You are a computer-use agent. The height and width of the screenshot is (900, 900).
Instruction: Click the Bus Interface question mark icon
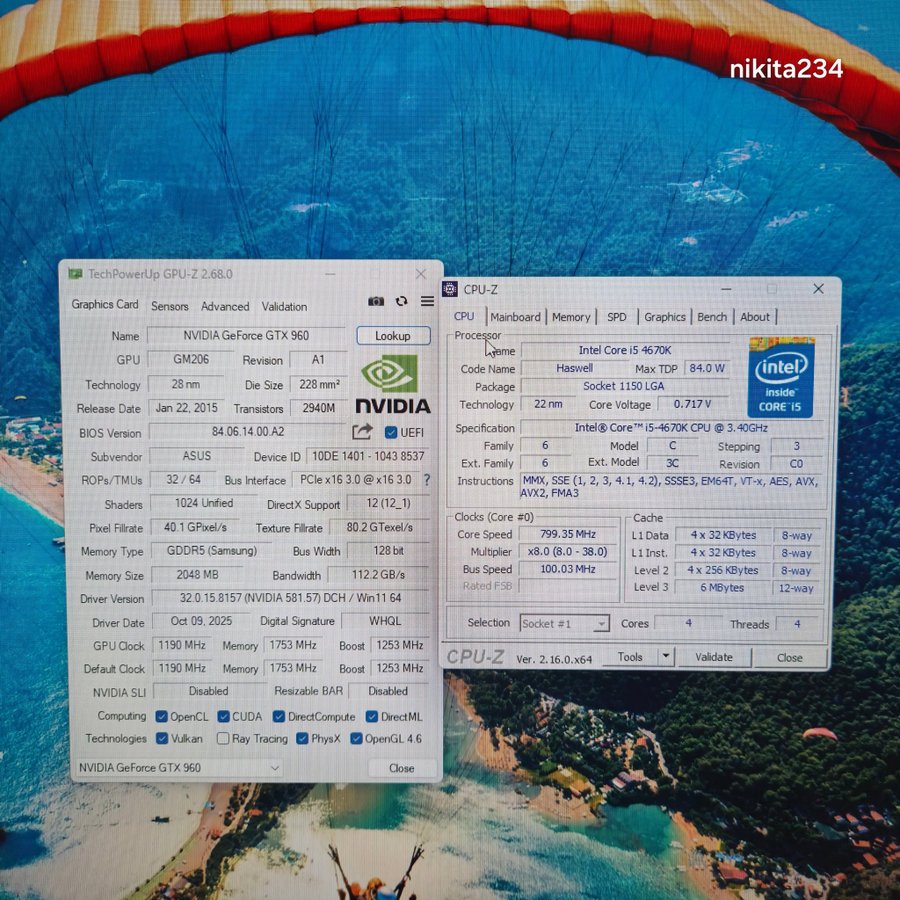(426, 480)
